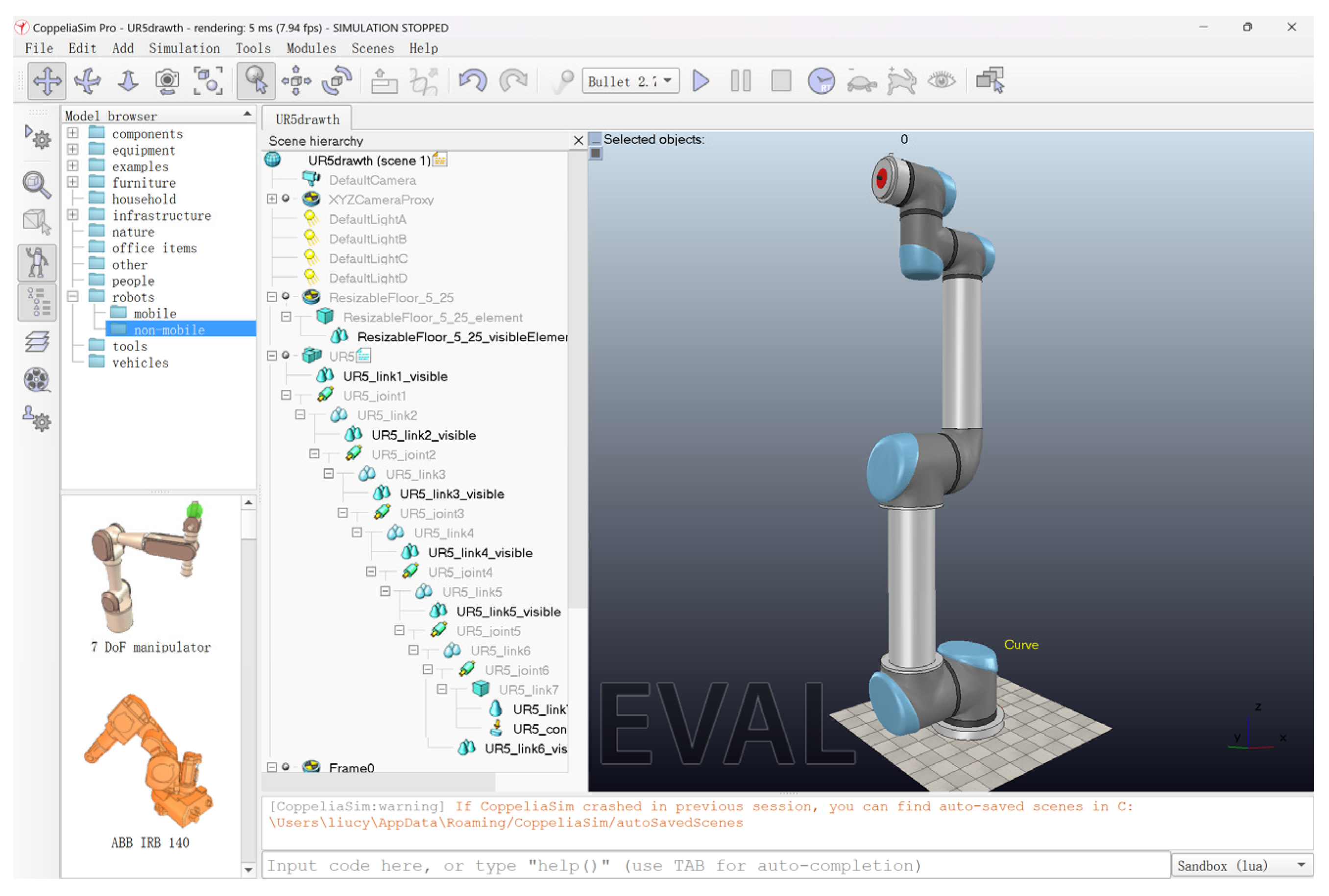Collapse the UR5_joint1 tree node

(x=286, y=396)
